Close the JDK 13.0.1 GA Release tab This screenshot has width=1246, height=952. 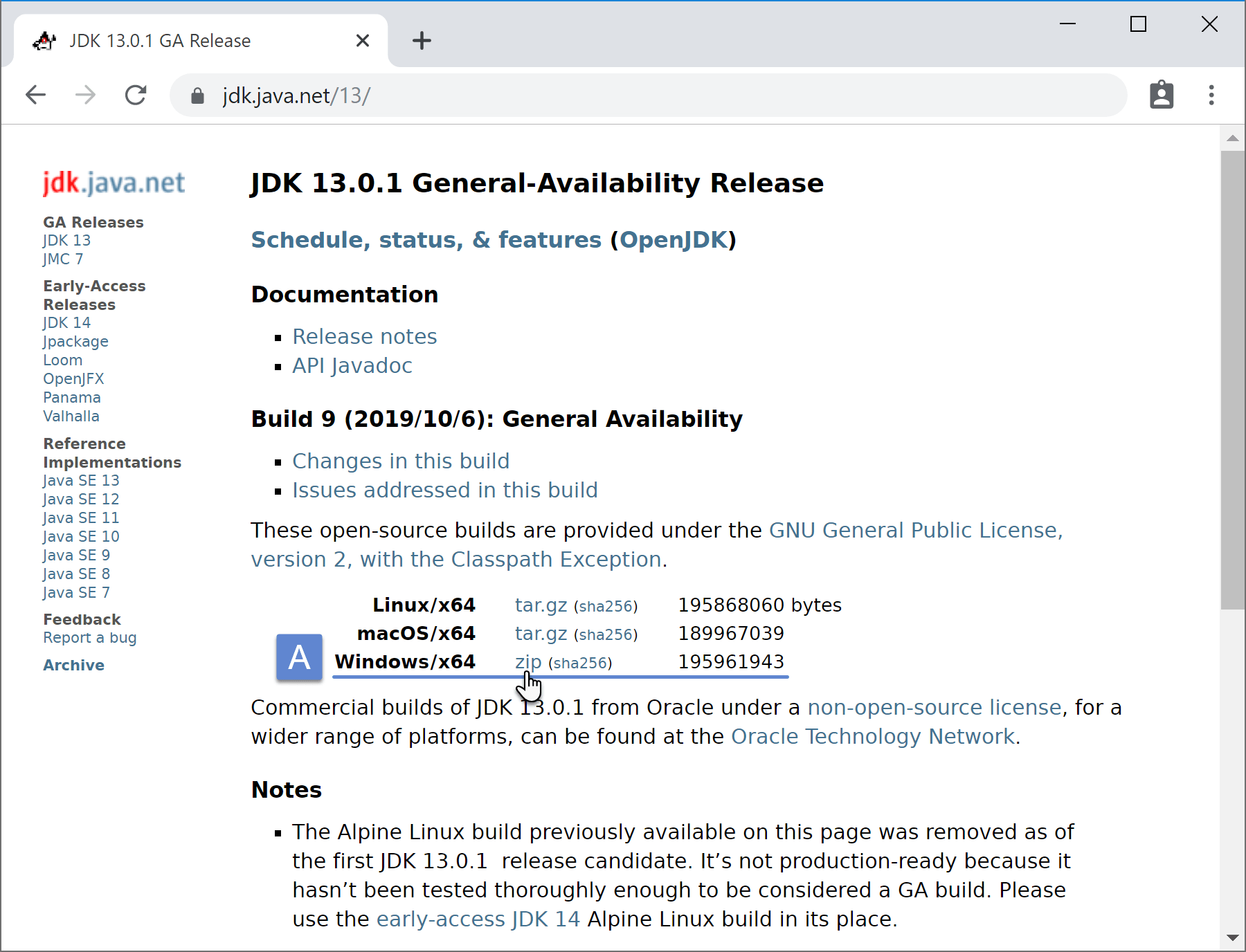[x=363, y=41]
